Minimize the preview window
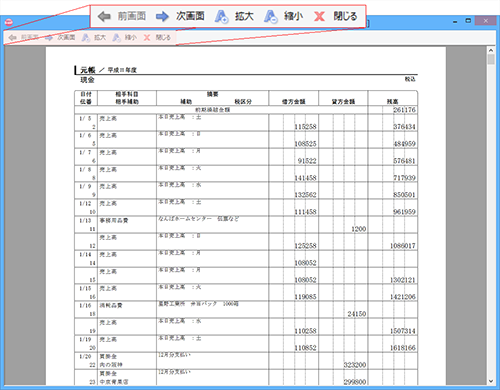 (x=455, y=21)
